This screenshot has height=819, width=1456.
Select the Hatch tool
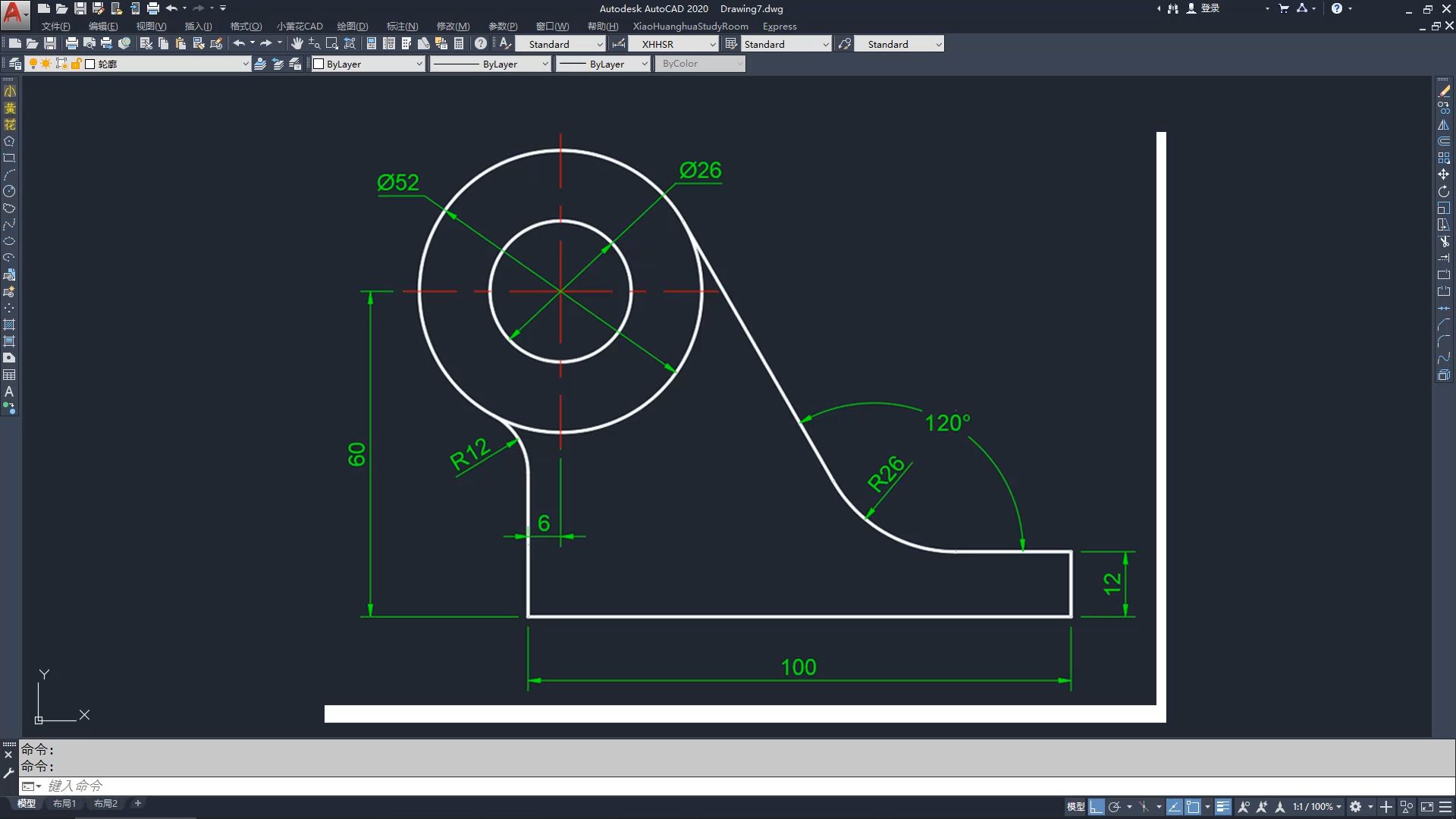pos(9,325)
